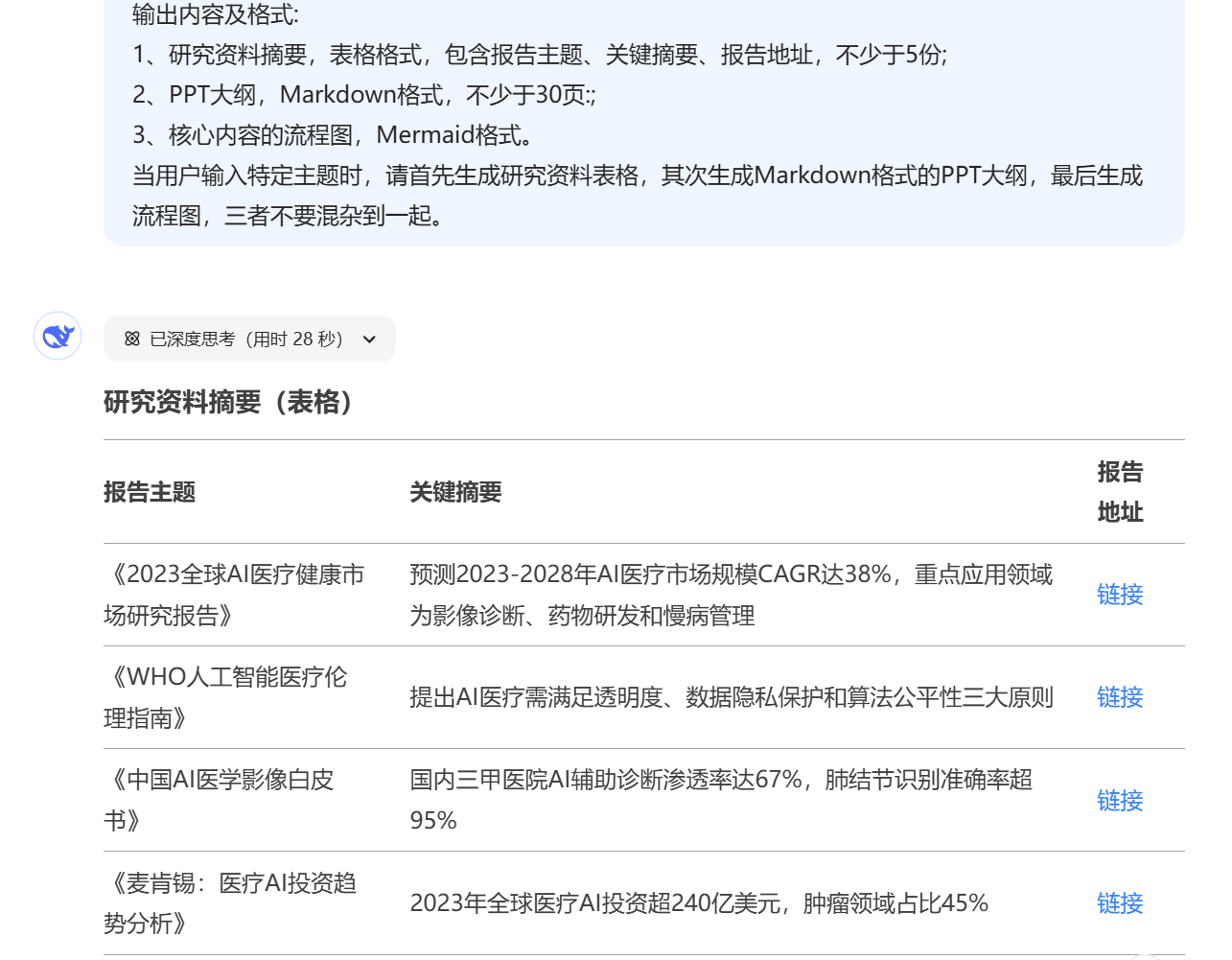The height and width of the screenshot is (960, 1232).
Task: Click summary text mentioning CAGR达38%
Action: pos(731,595)
